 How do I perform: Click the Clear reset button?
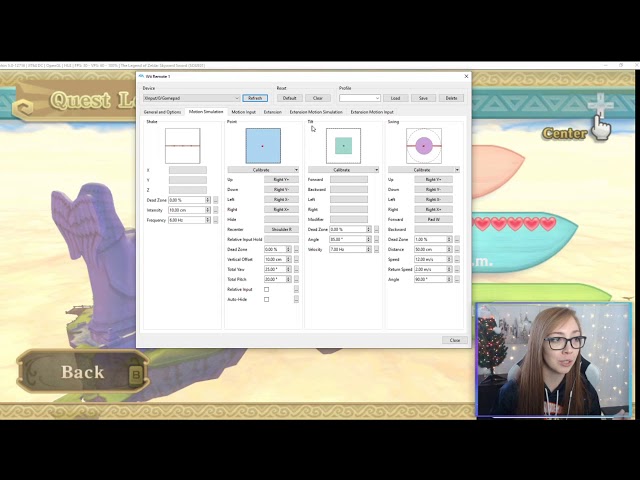(318, 98)
